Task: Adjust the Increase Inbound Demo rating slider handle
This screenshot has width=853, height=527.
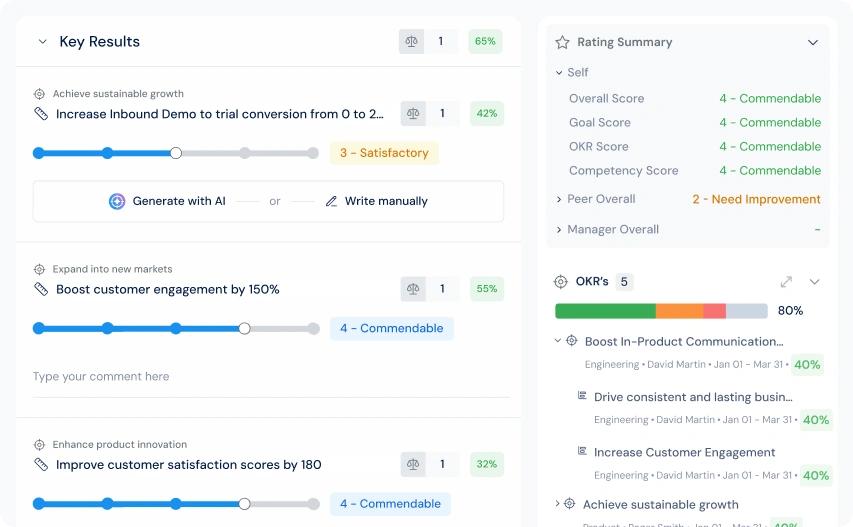Action: point(176,153)
